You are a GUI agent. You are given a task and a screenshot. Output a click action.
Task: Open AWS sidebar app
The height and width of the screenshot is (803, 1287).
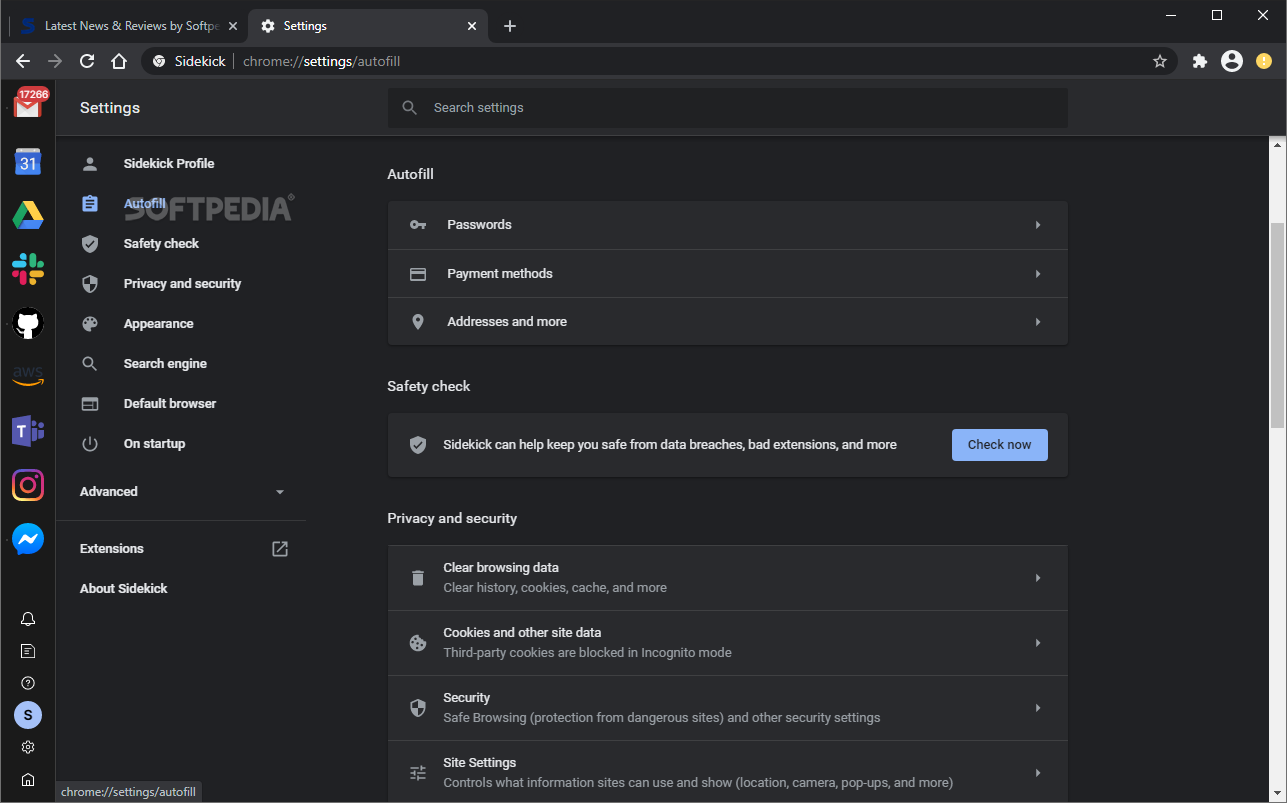(x=28, y=376)
